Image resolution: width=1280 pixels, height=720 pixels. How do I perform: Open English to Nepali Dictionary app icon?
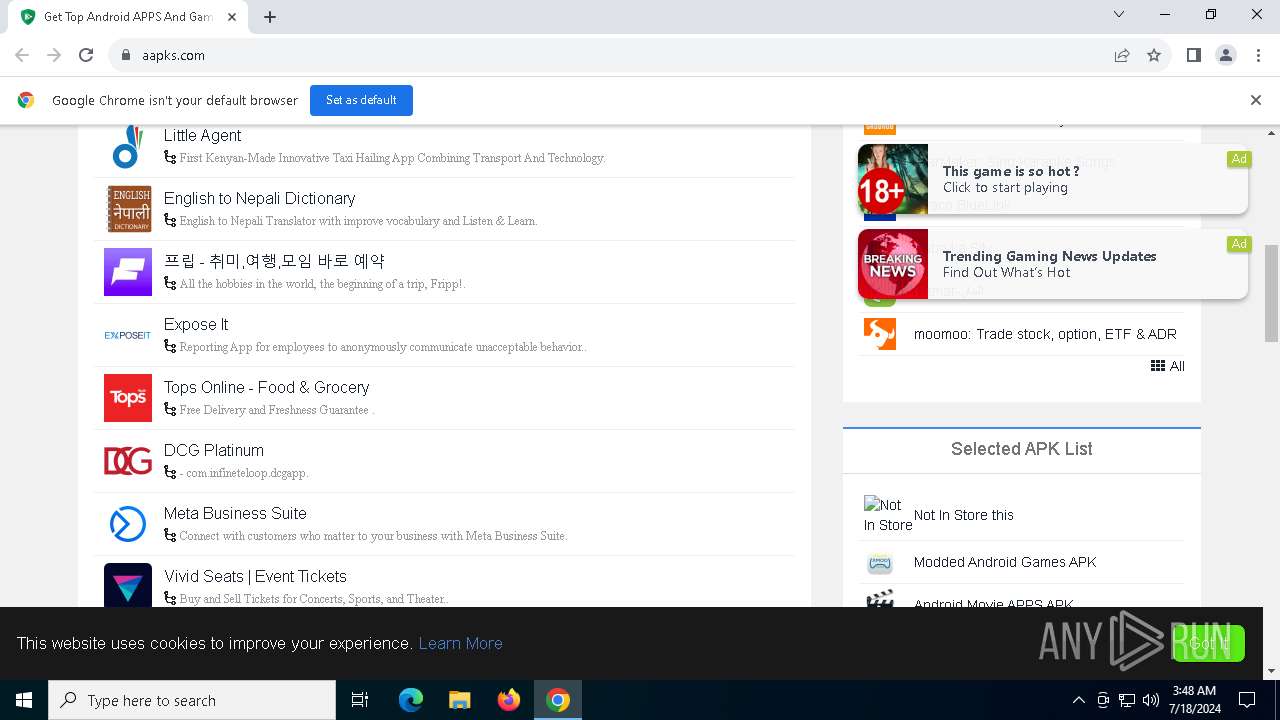pyautogui.click(x=128, y=209)
